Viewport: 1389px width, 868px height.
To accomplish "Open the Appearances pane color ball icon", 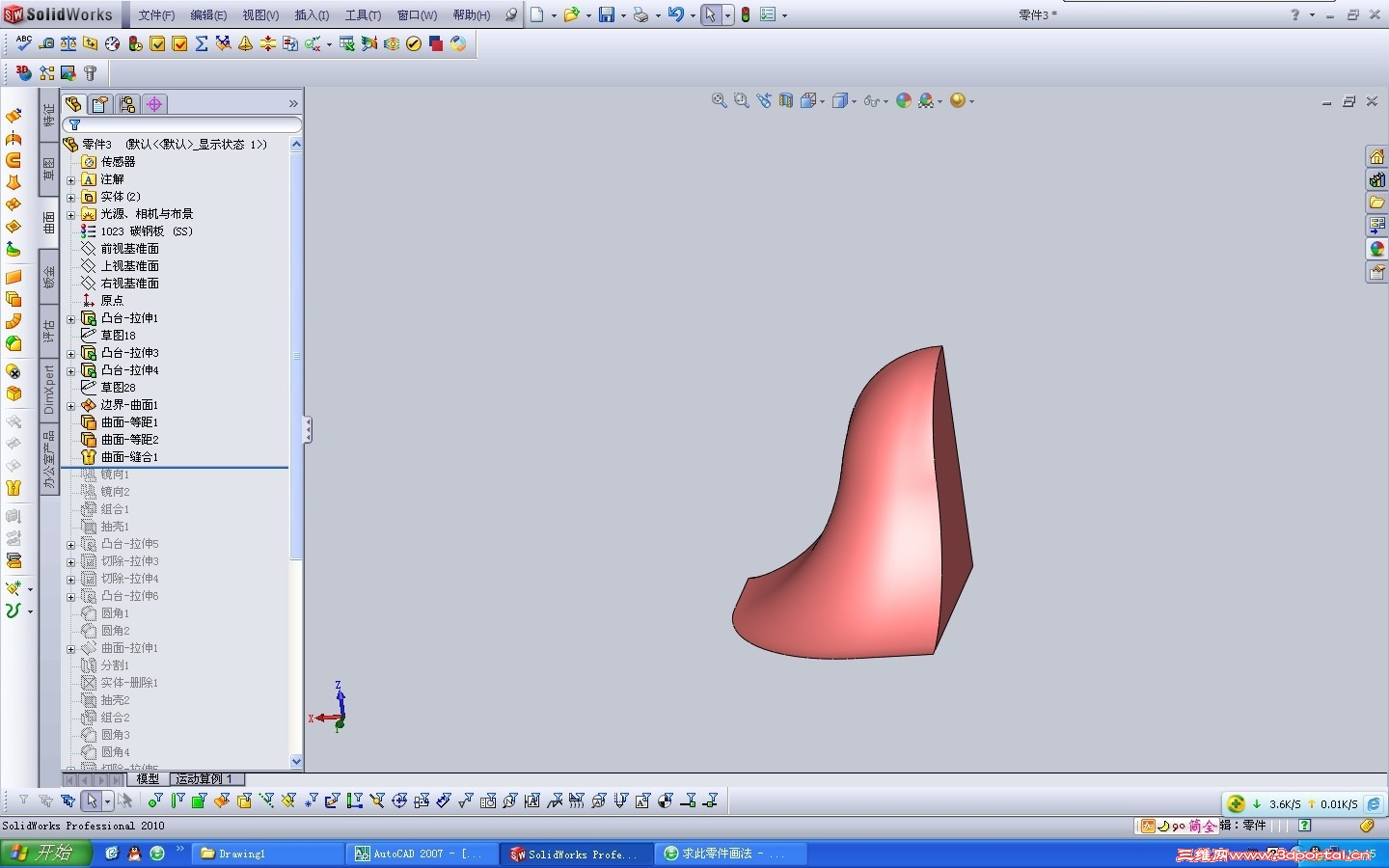I will pyautogui.click(x=1376, y=249).
